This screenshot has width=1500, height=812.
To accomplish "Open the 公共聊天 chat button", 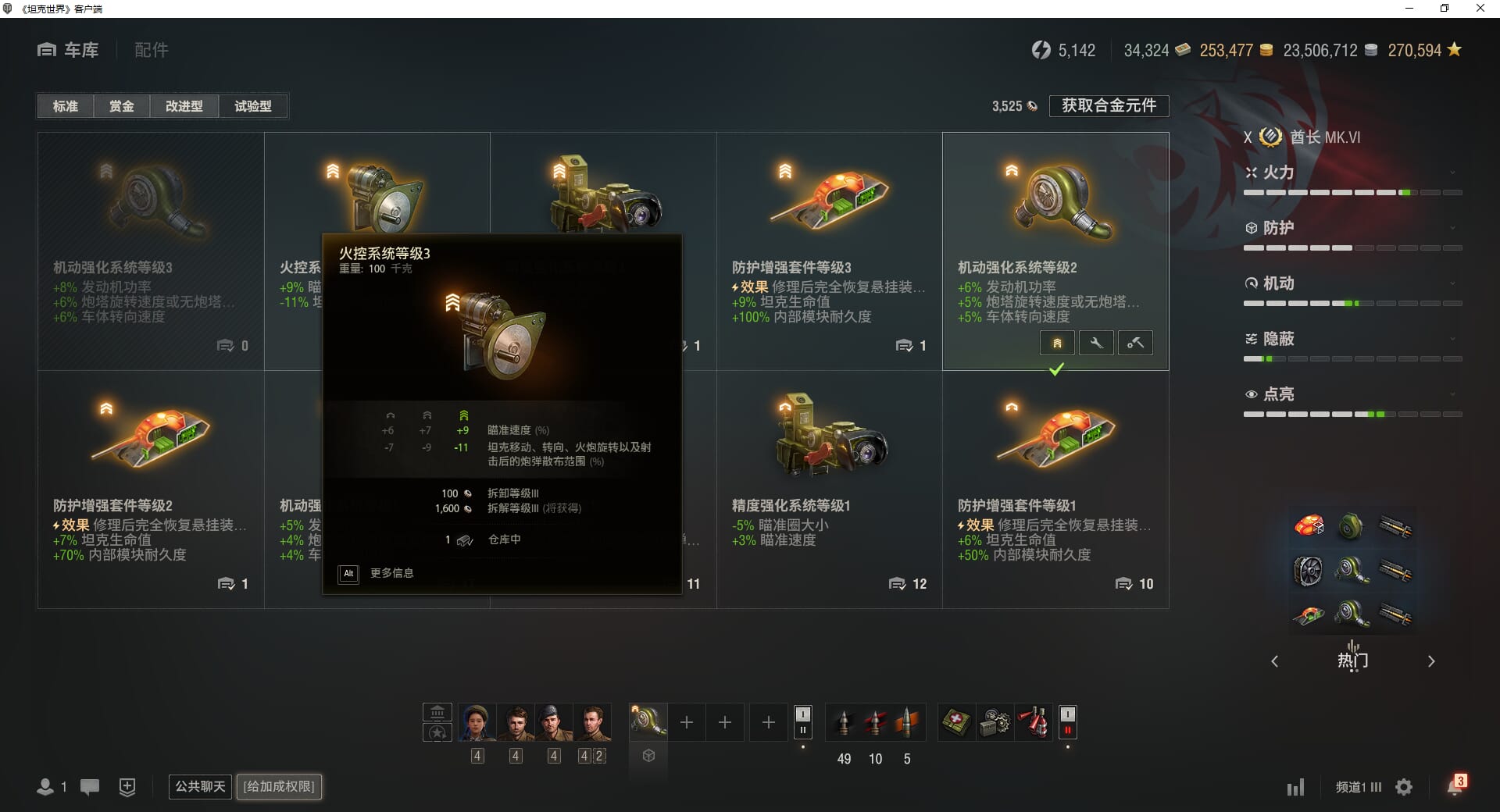I will [201, 786].
